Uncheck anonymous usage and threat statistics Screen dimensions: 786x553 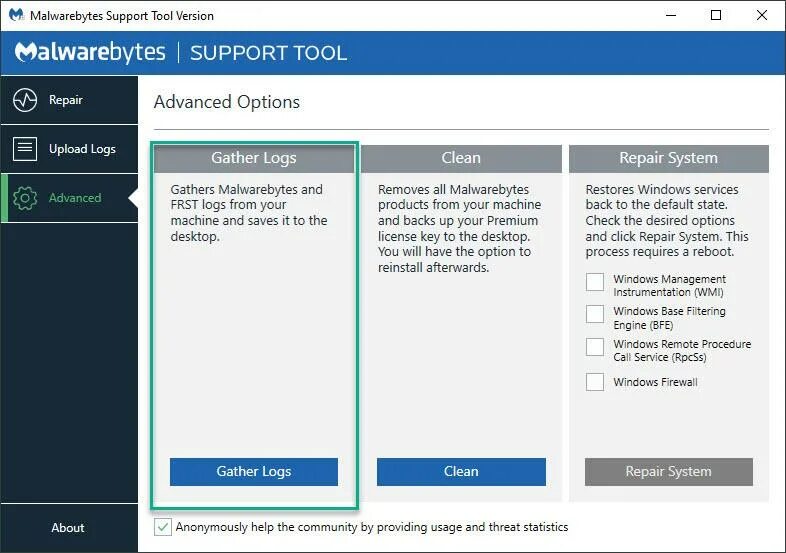(x=163, y=527)
